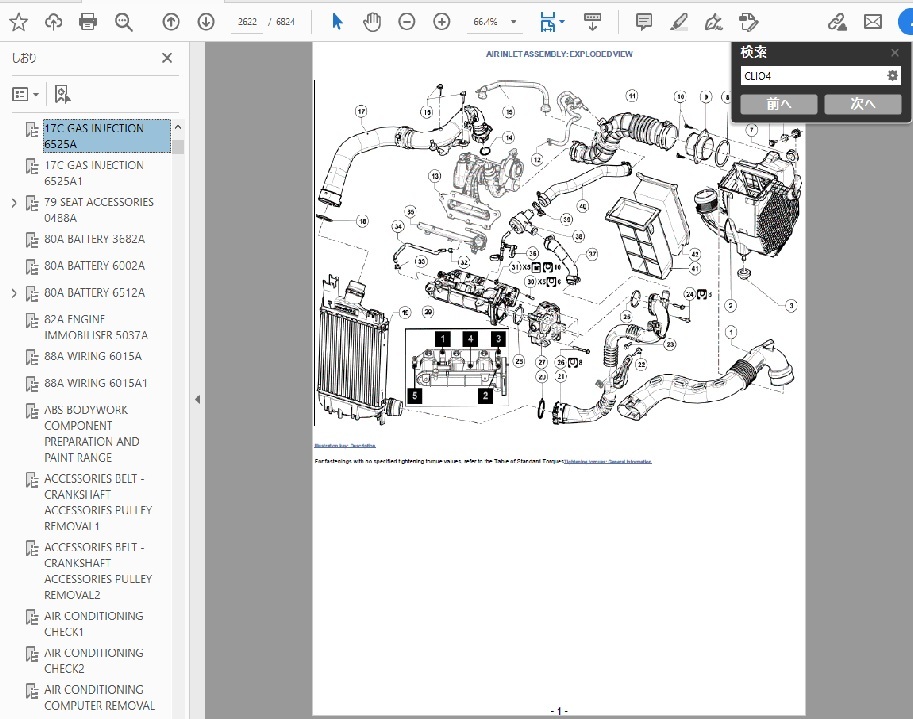913x719 pixels.
Task: Click the find current bookmark icon
Action: pos(62,94)
